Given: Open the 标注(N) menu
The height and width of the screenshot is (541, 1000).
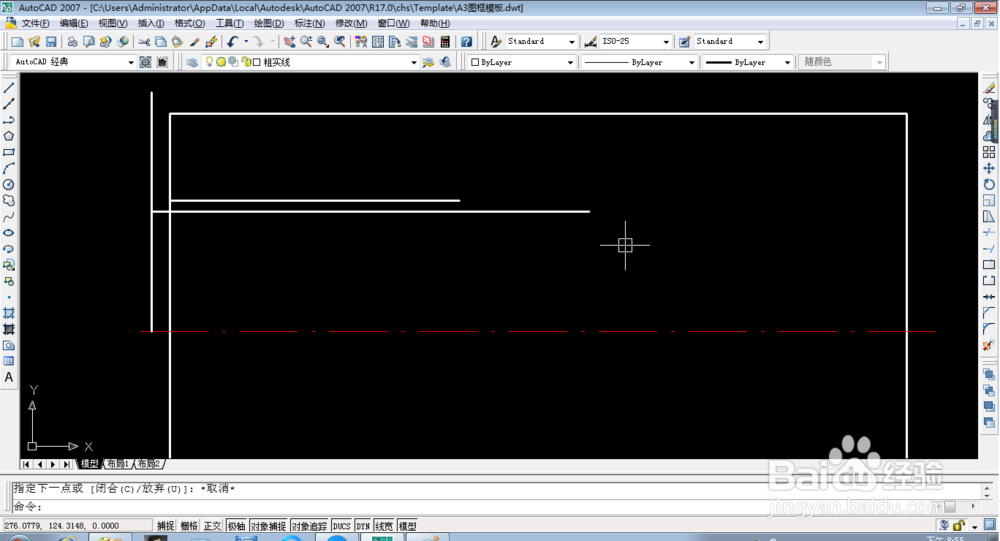Looking at the screenshot, I should click(x=309, y=23).
